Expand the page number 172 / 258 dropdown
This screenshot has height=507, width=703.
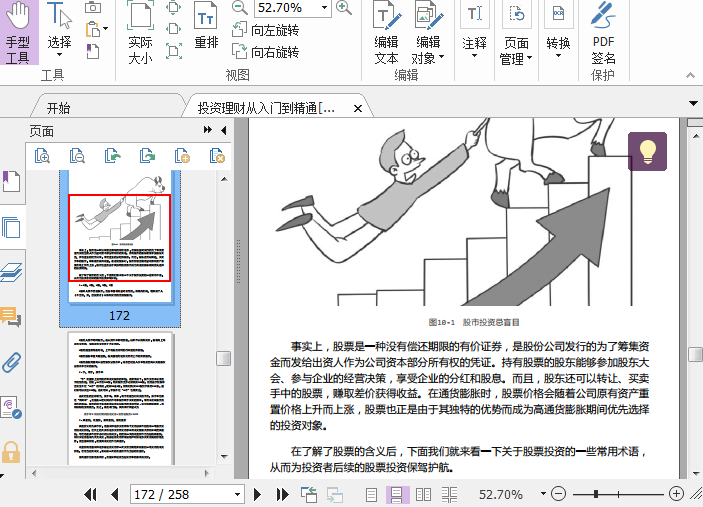coord(238,494)
